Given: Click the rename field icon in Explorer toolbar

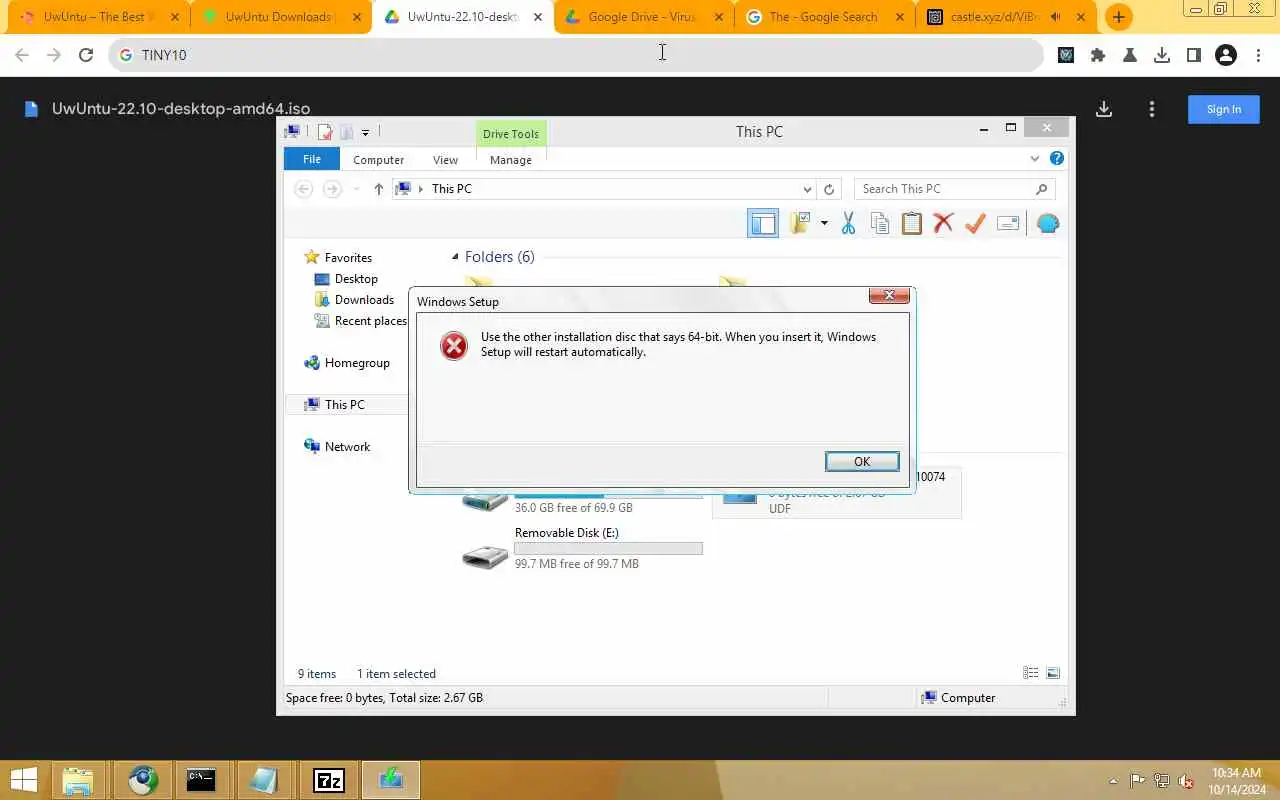Looking at the screenshot, I should click(1008, 224).
